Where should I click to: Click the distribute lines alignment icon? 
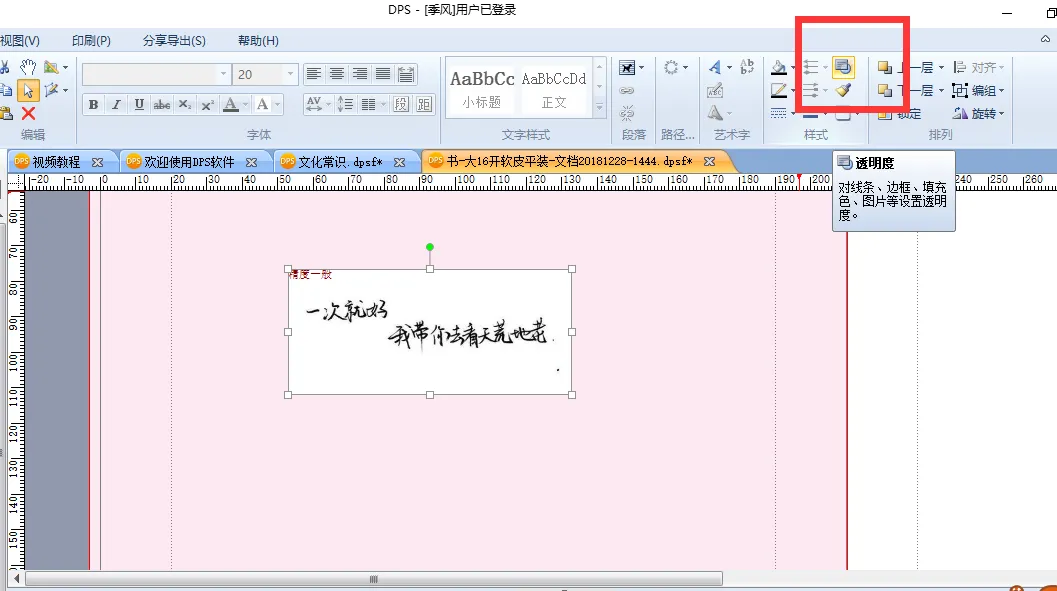(406, 74)
